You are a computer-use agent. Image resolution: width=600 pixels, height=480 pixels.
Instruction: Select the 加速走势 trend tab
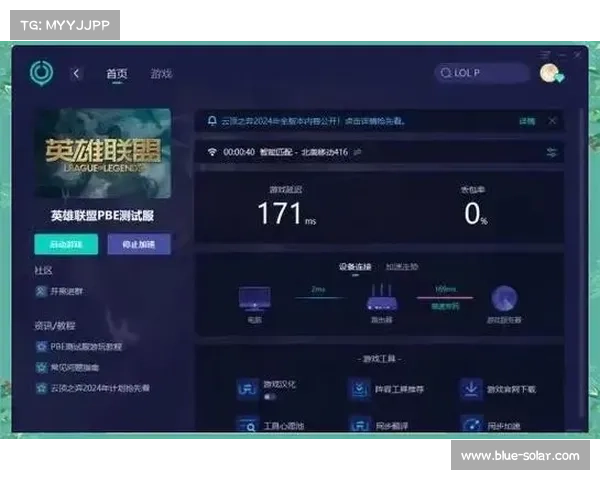(401, 267)
